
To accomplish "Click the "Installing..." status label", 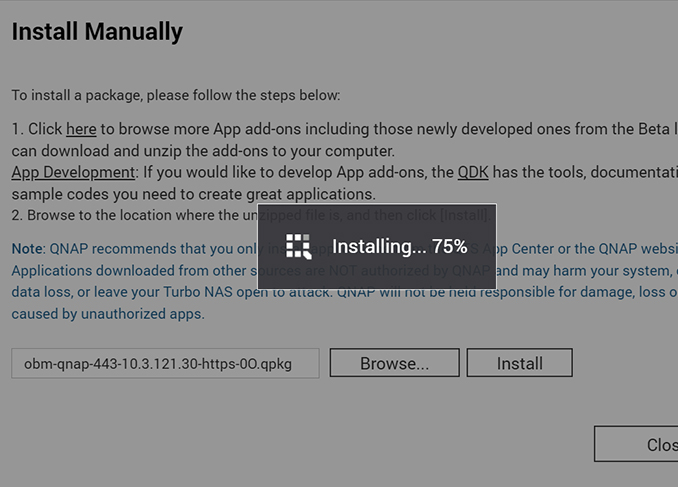I will [x=377, y=247].
